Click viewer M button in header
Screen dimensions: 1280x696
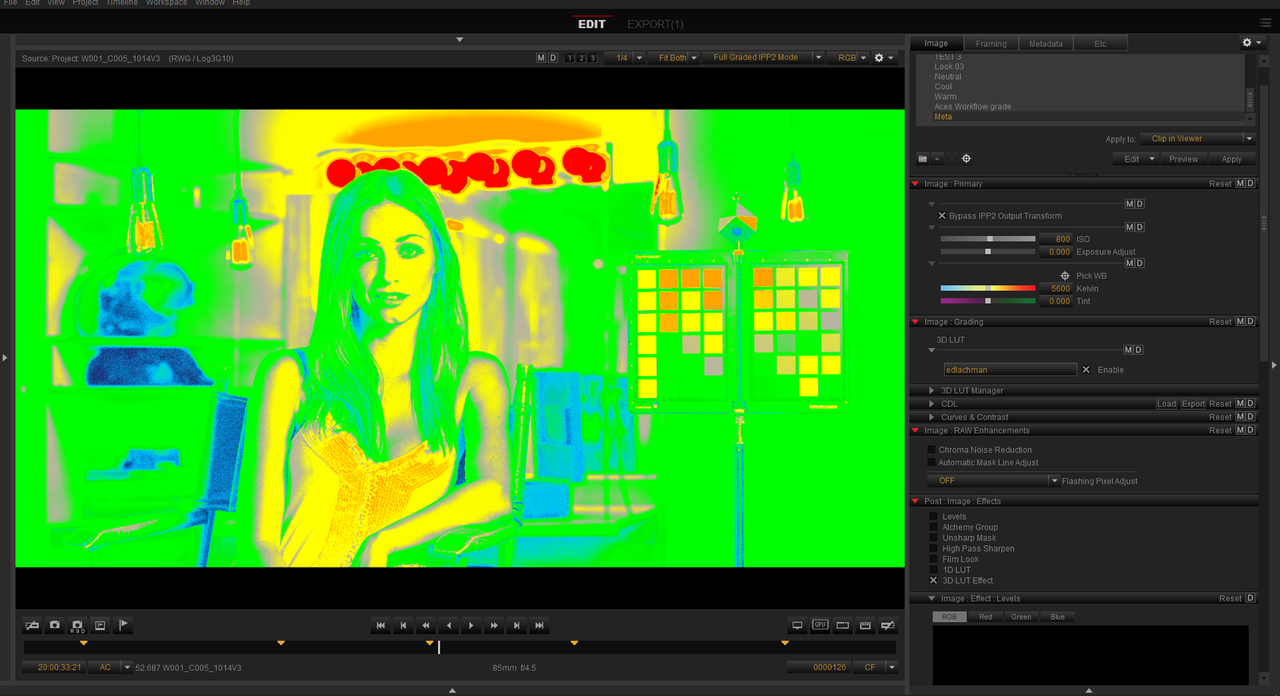point(541,58)
